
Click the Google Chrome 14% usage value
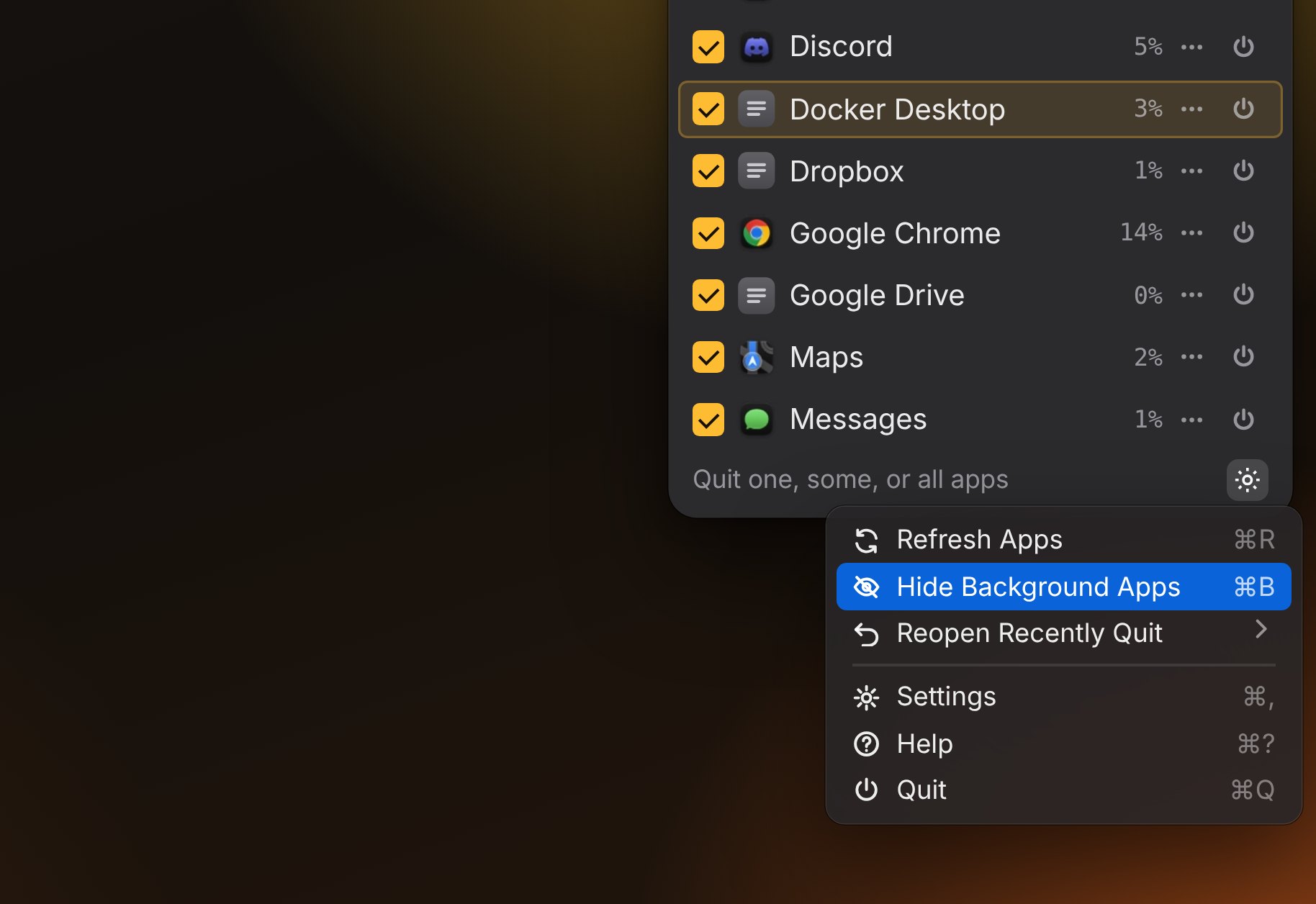pyautogui.click(x=1141, y=232)
